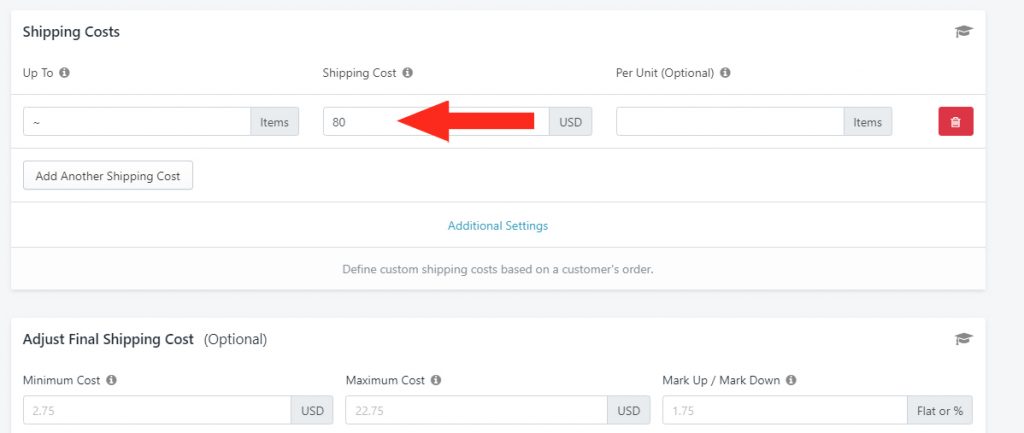Open the Additional Settings link

click(x=498, y=225)
